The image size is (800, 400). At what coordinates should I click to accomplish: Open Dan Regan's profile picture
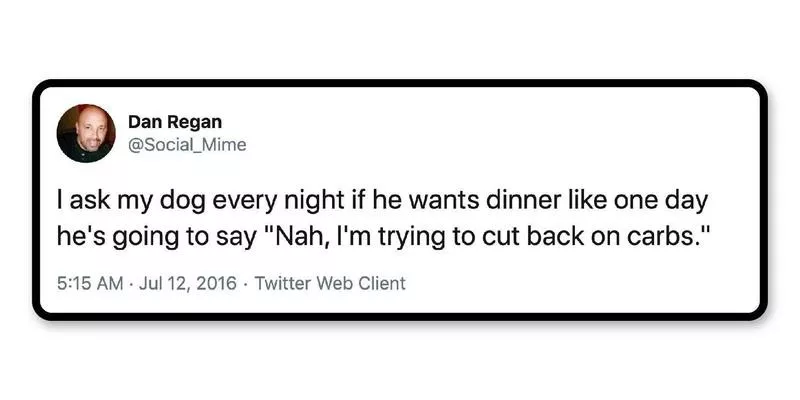[x=86, y=134]
